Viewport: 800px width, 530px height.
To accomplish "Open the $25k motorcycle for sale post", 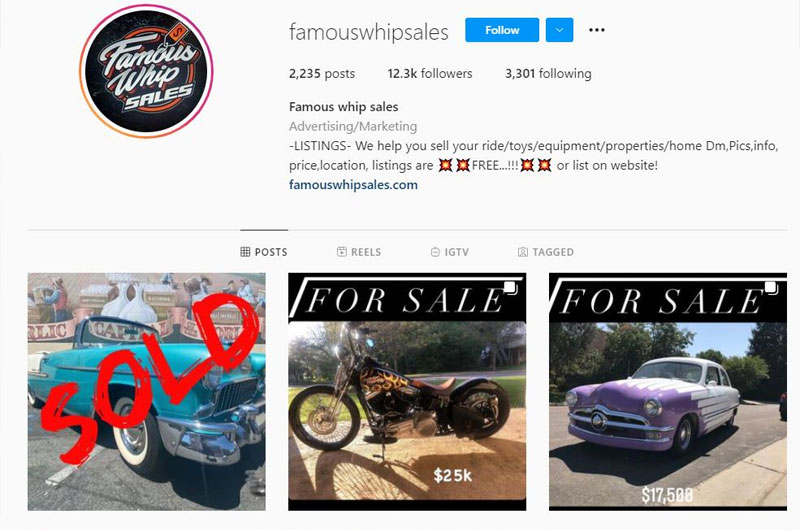I will pos(407,391).
